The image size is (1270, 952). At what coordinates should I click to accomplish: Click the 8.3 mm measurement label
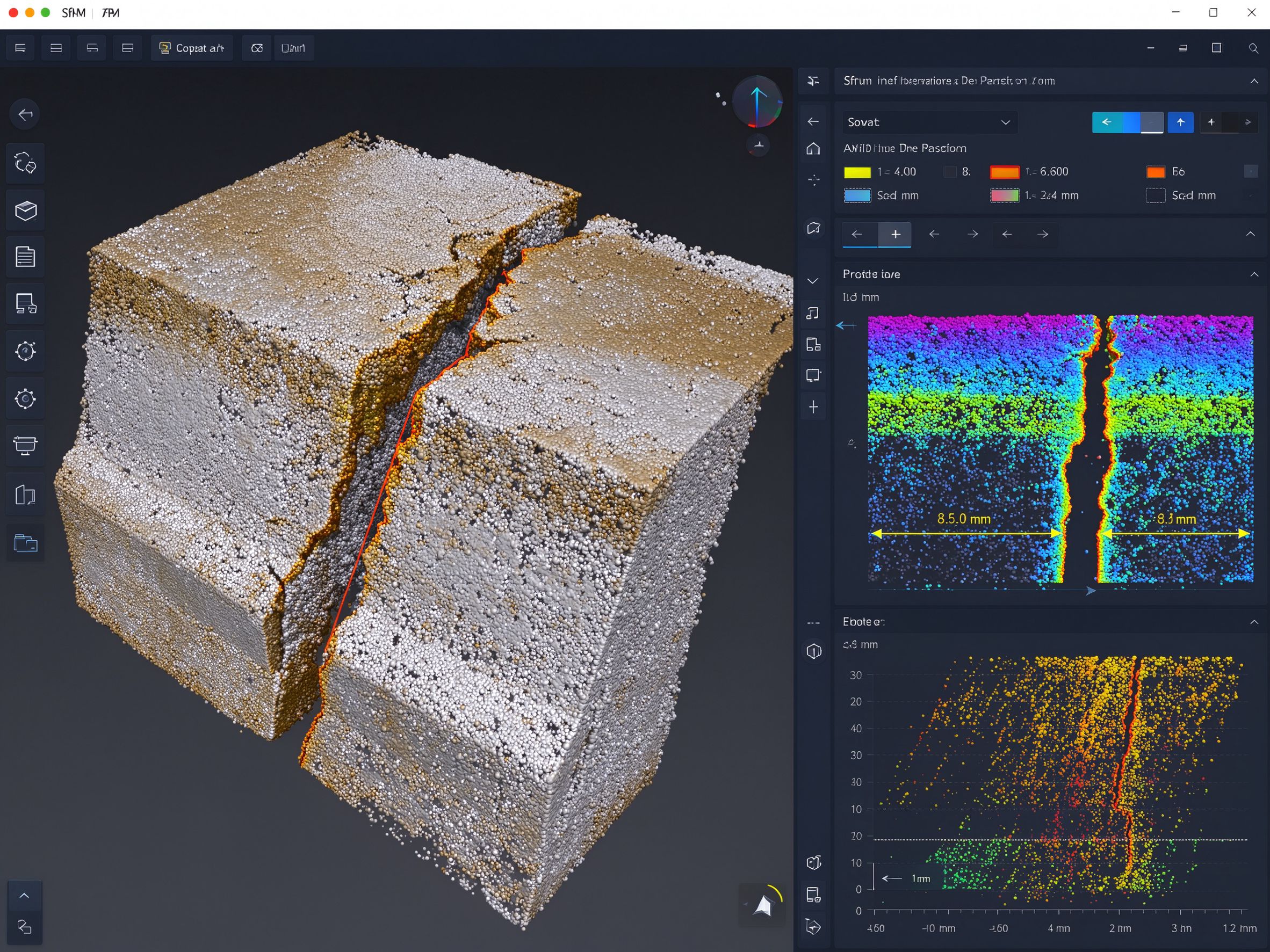[1177, 519]
